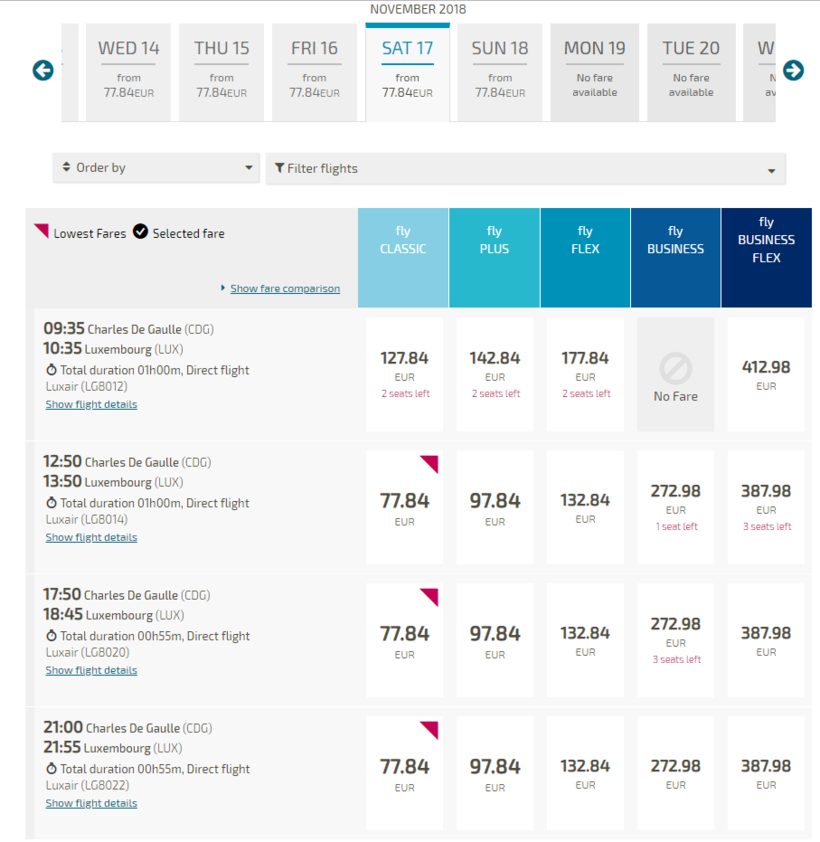Open the Order by dropdown

[157, 168]
